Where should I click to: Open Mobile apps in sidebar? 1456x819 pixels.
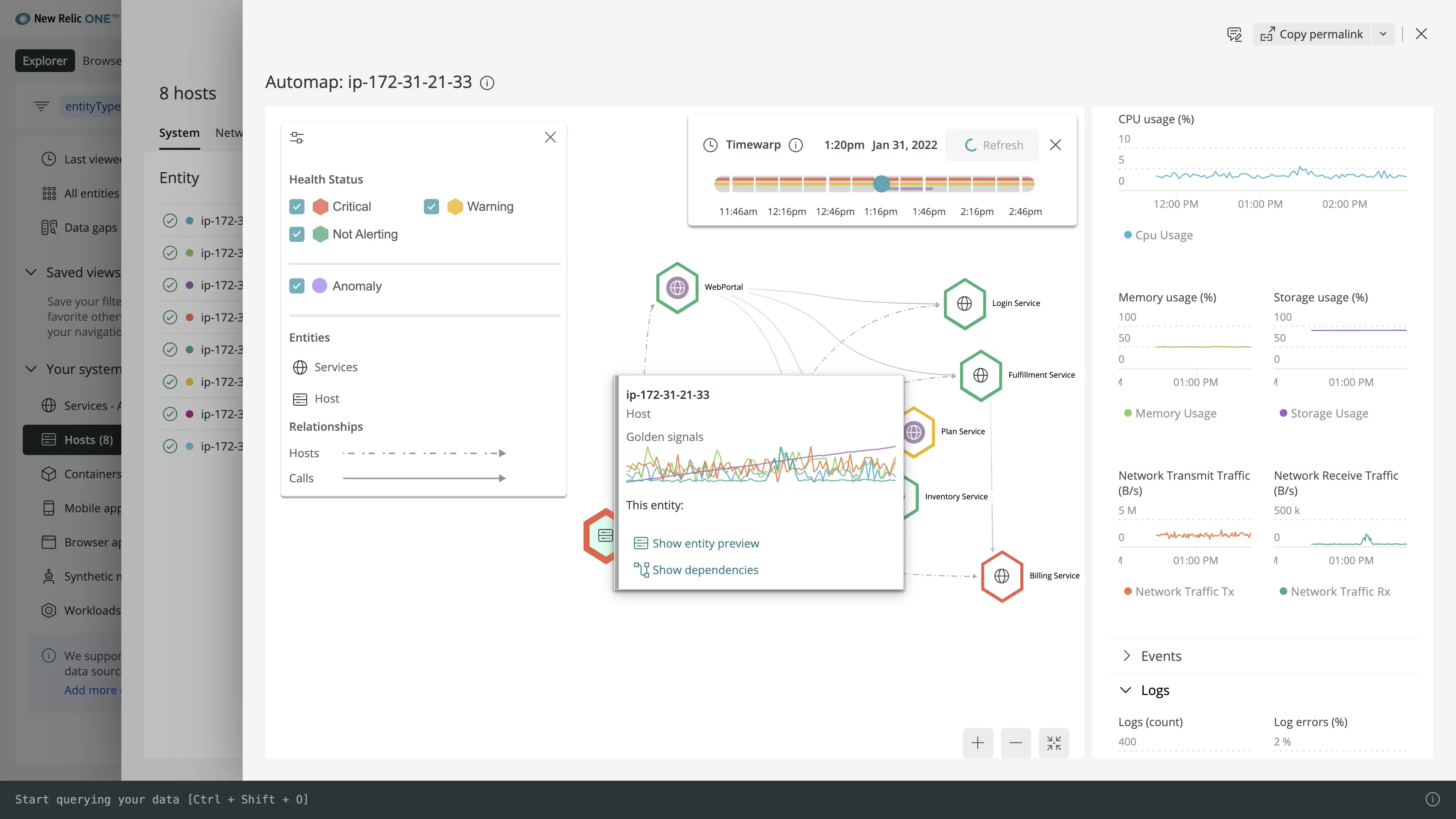(82, 508)
